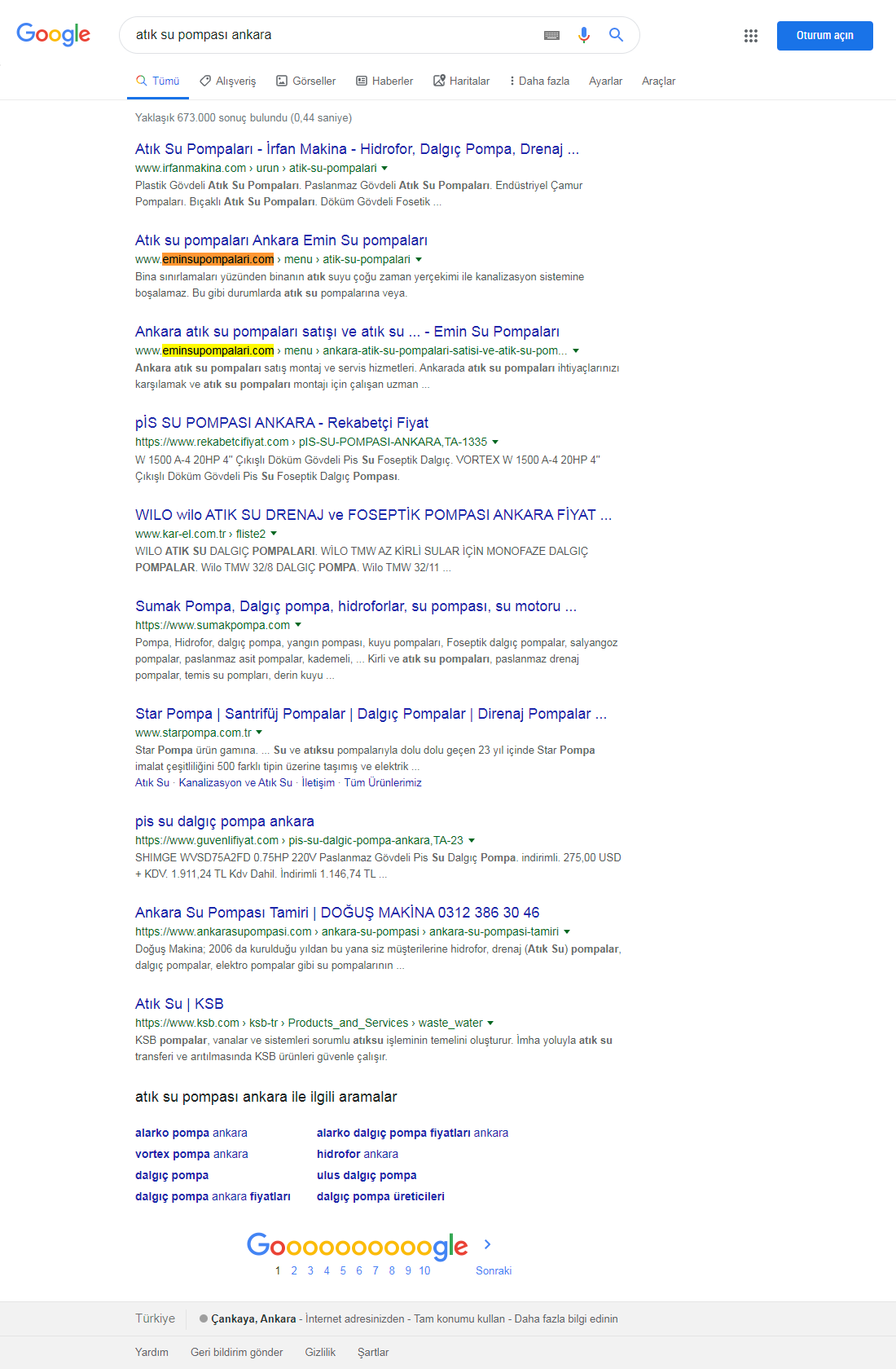
Task: Select related search hidrofor ankara
Action: [358, 1154]
